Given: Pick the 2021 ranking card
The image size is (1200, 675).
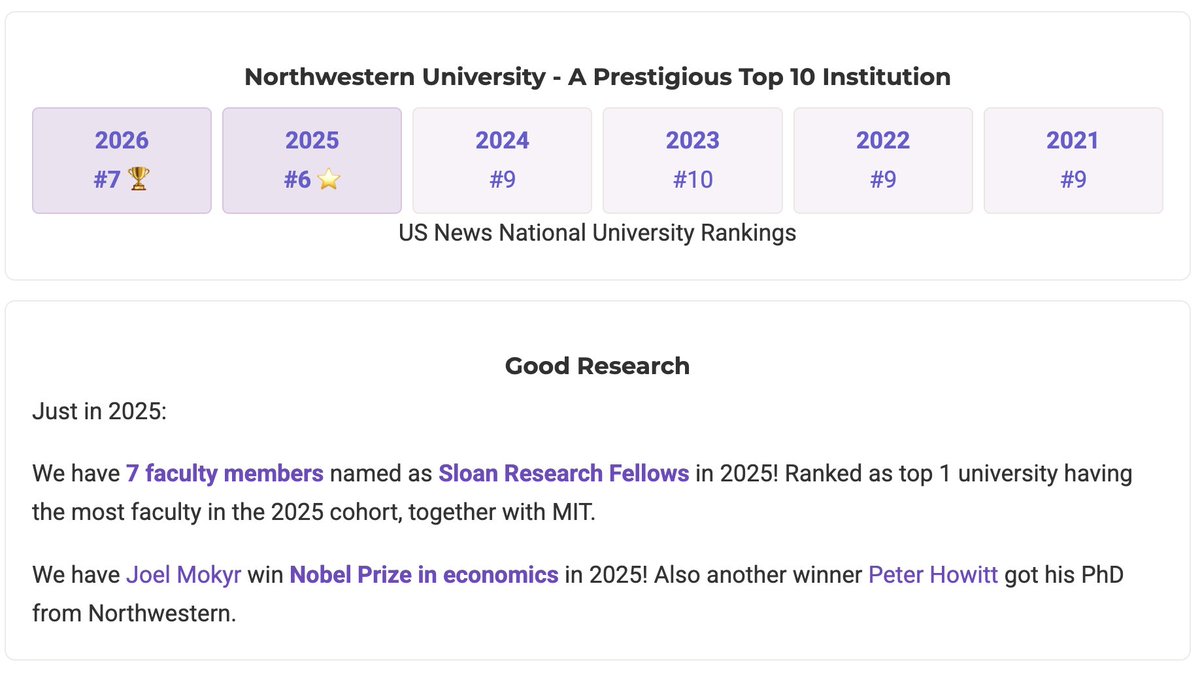Looking at the screenshot, I should pyautogui.click(x=1073, y=160).
